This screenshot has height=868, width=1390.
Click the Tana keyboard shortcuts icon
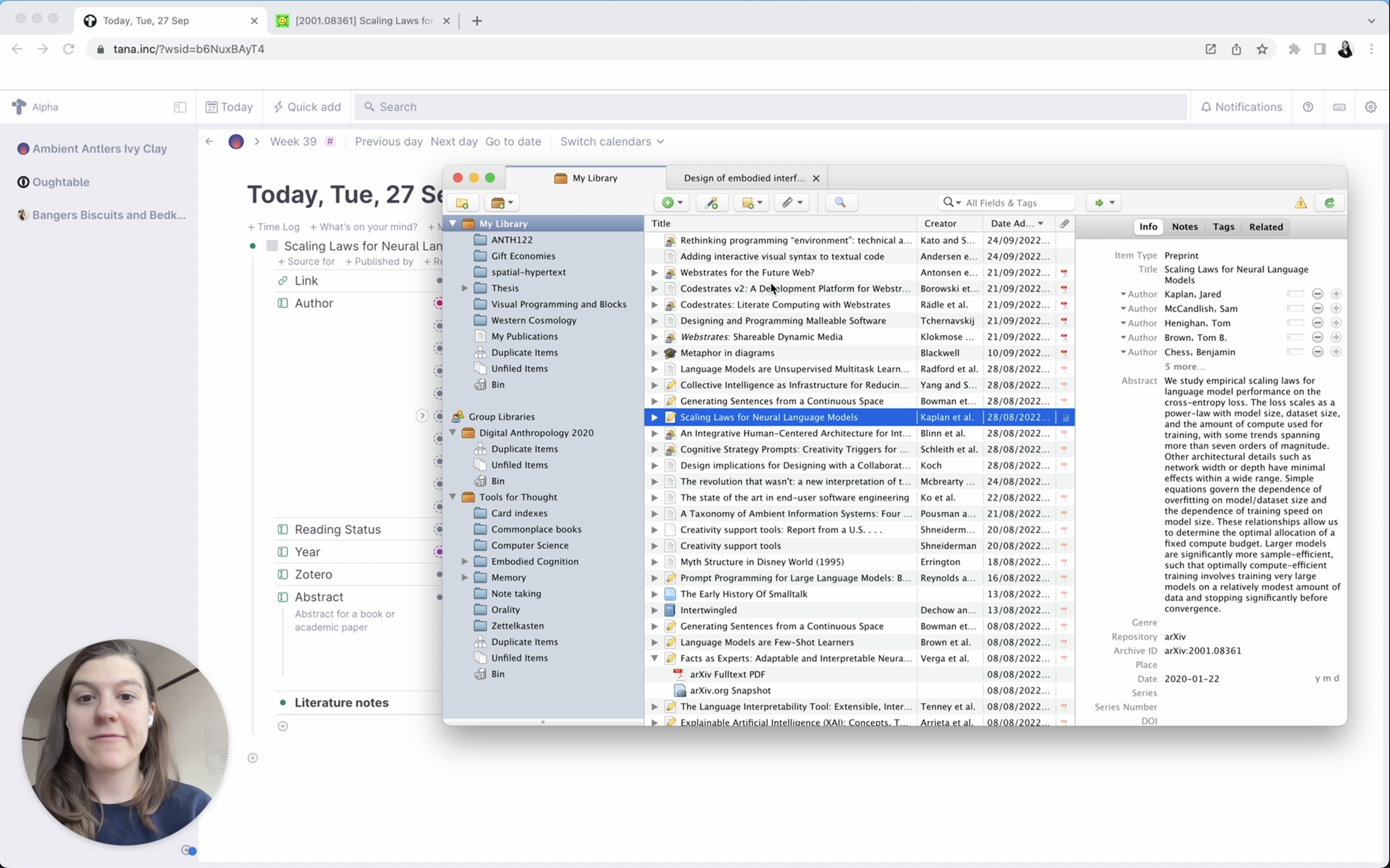pyautogui.click(x=1339, y=107)
